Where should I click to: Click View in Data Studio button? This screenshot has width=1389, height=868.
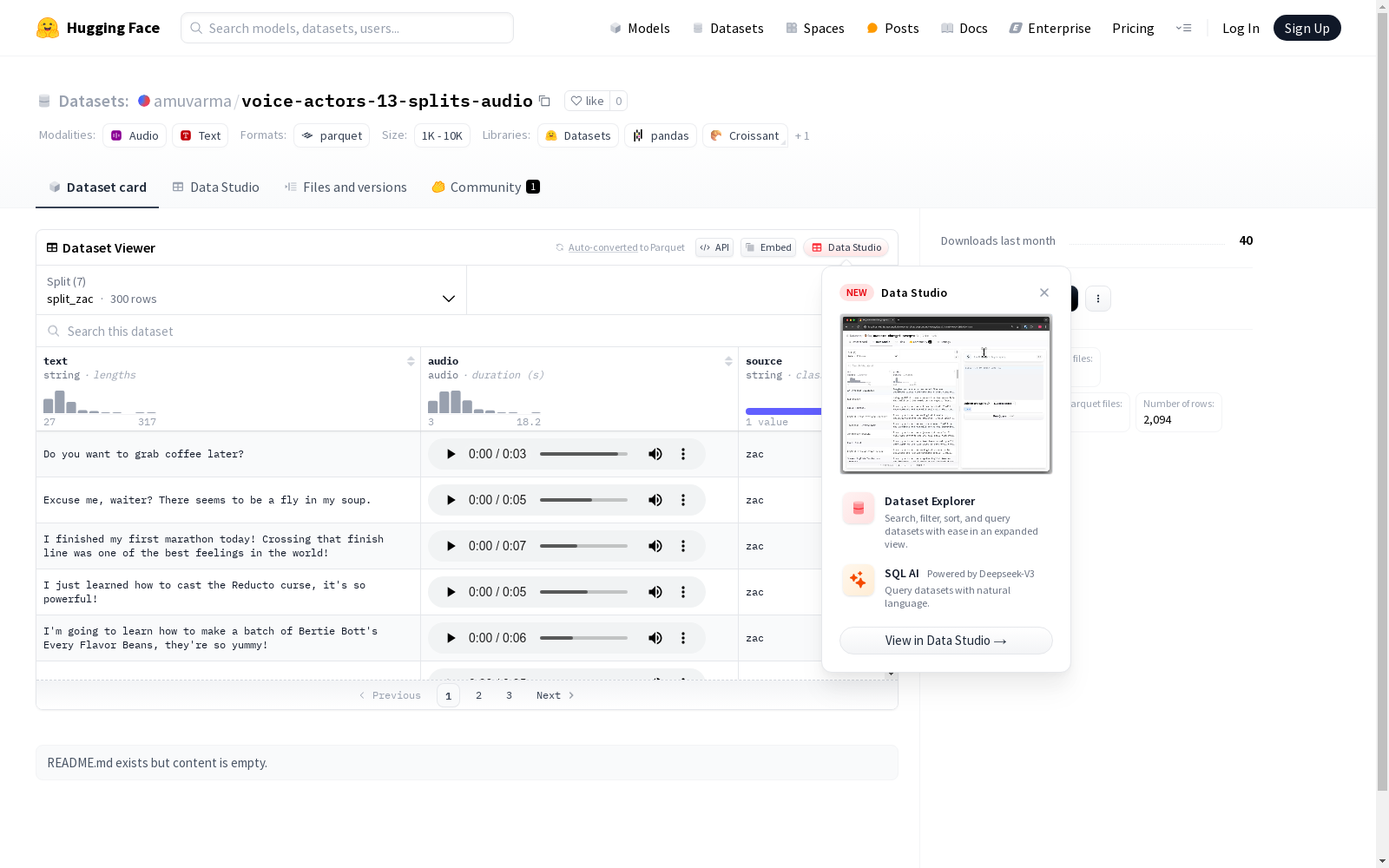pos(946,641)
